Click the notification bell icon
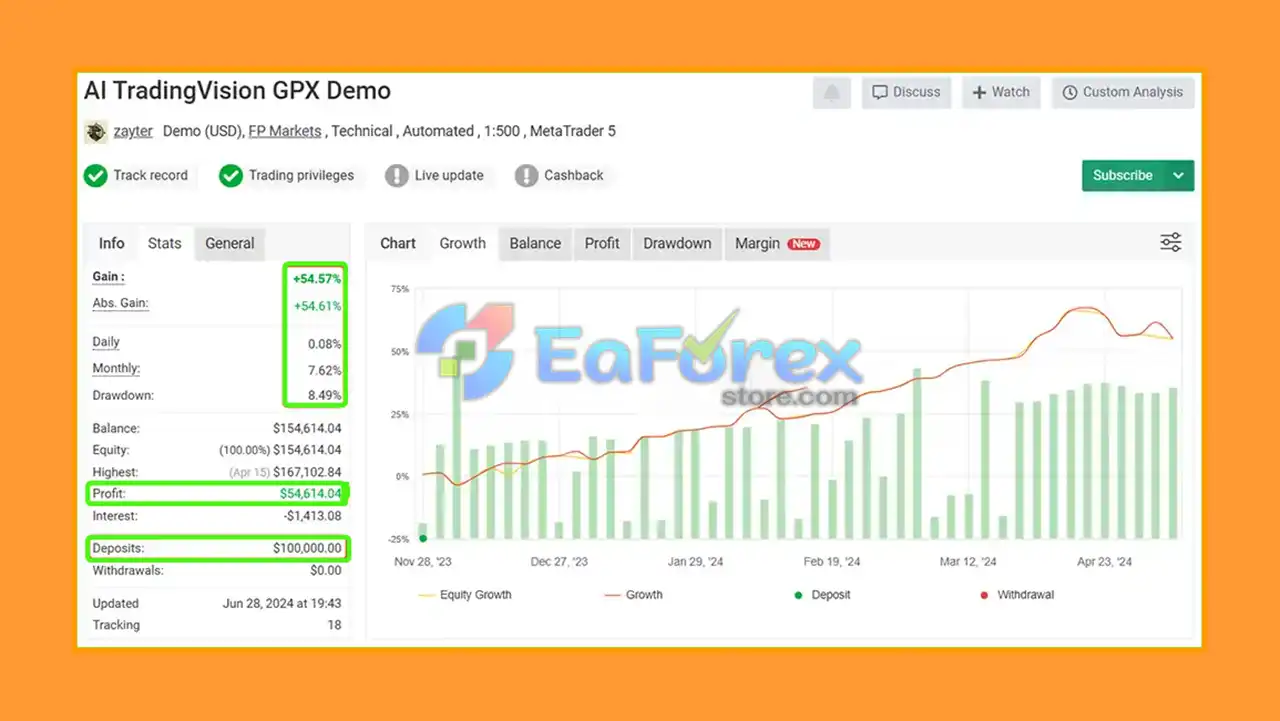Viewport: 1280px width, 721px height. (x=832, y=92)
